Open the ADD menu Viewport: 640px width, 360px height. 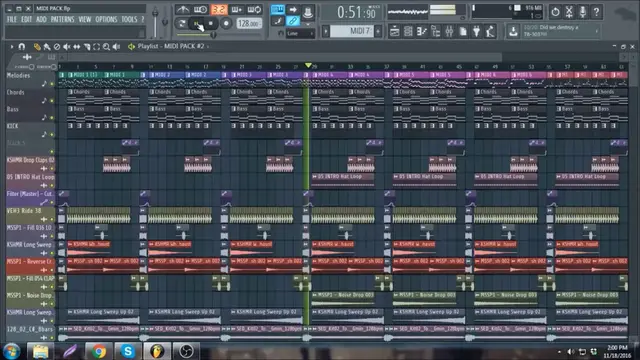(x=41, y=20)
